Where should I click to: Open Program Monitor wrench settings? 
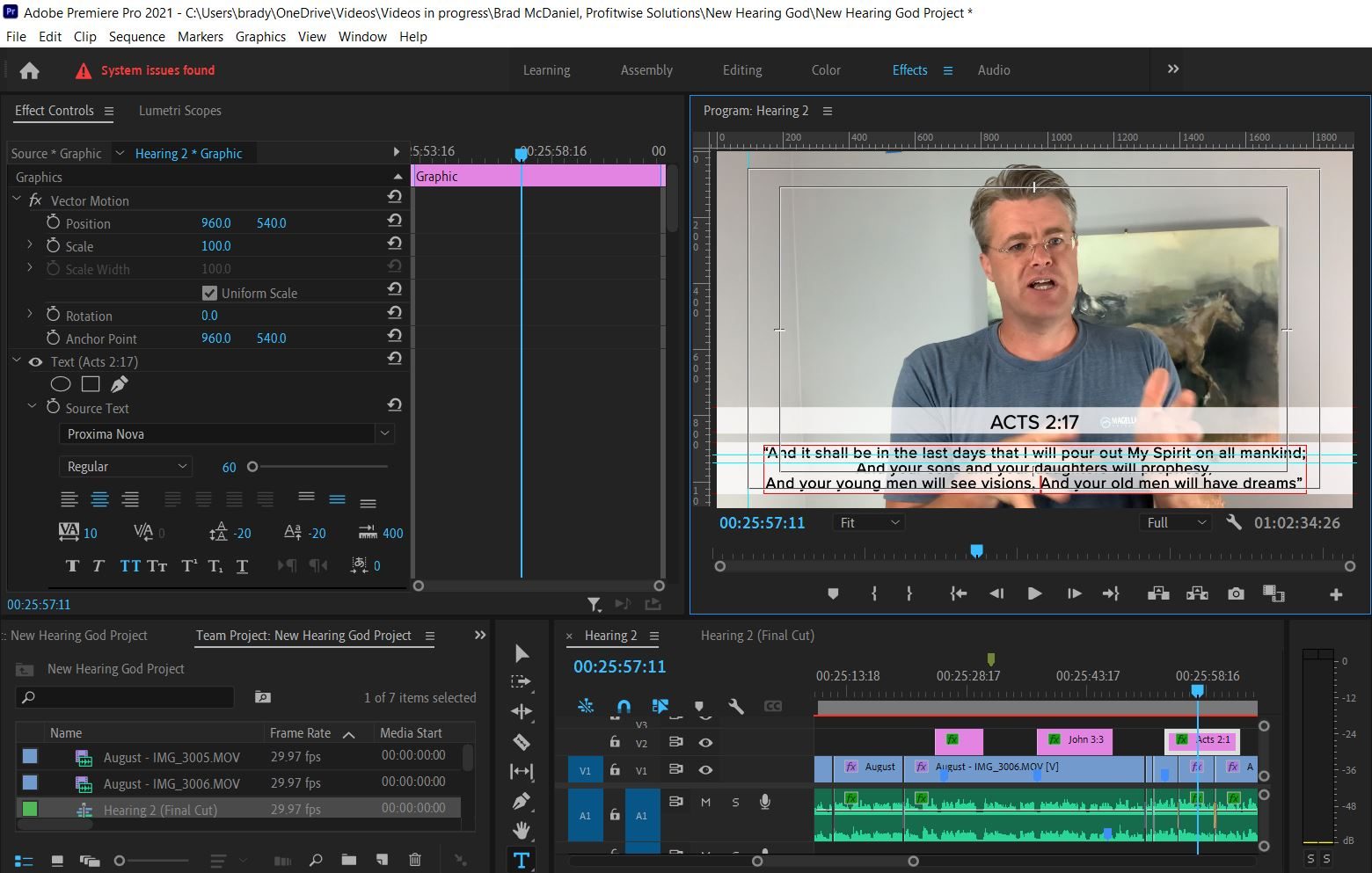tap(1234, 522)
